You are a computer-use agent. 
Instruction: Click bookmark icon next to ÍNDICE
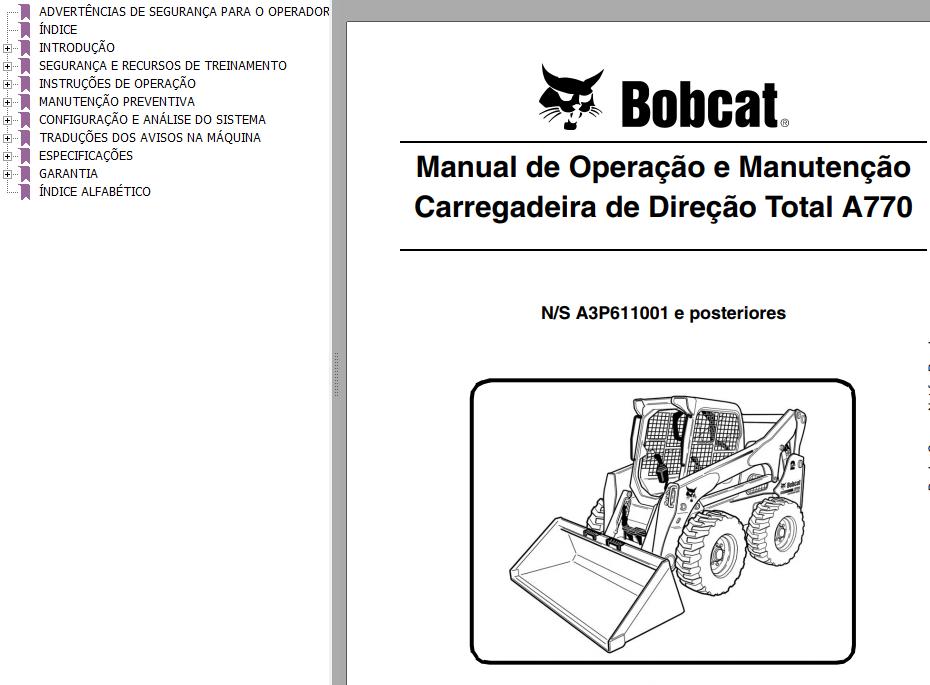[25, 30]
